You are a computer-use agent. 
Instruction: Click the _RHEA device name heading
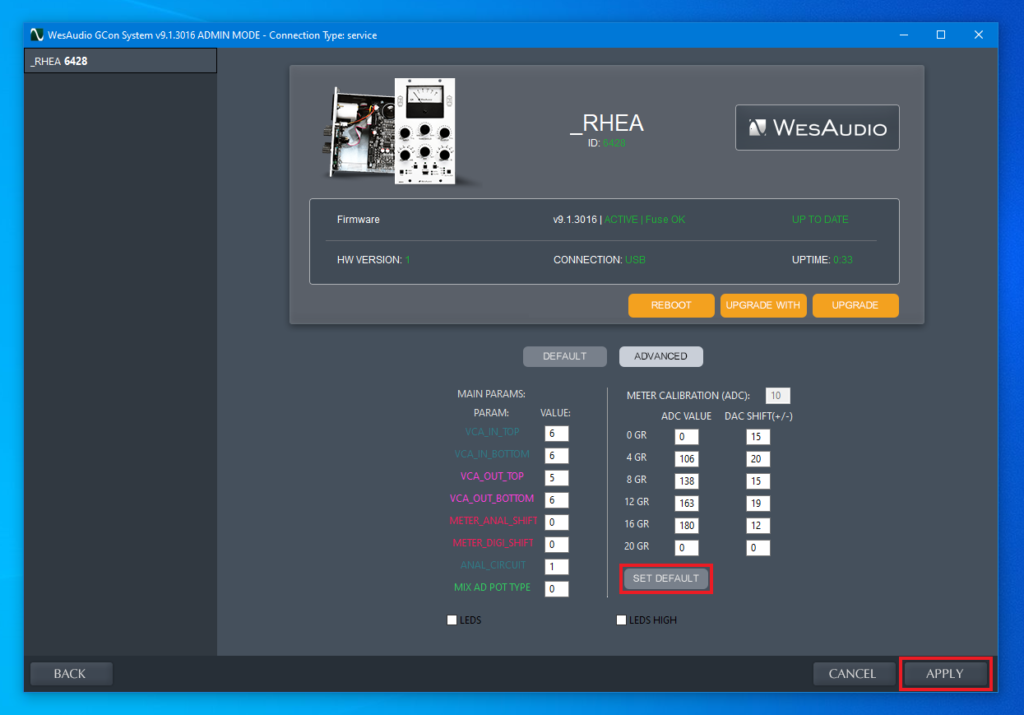[607, 123]
